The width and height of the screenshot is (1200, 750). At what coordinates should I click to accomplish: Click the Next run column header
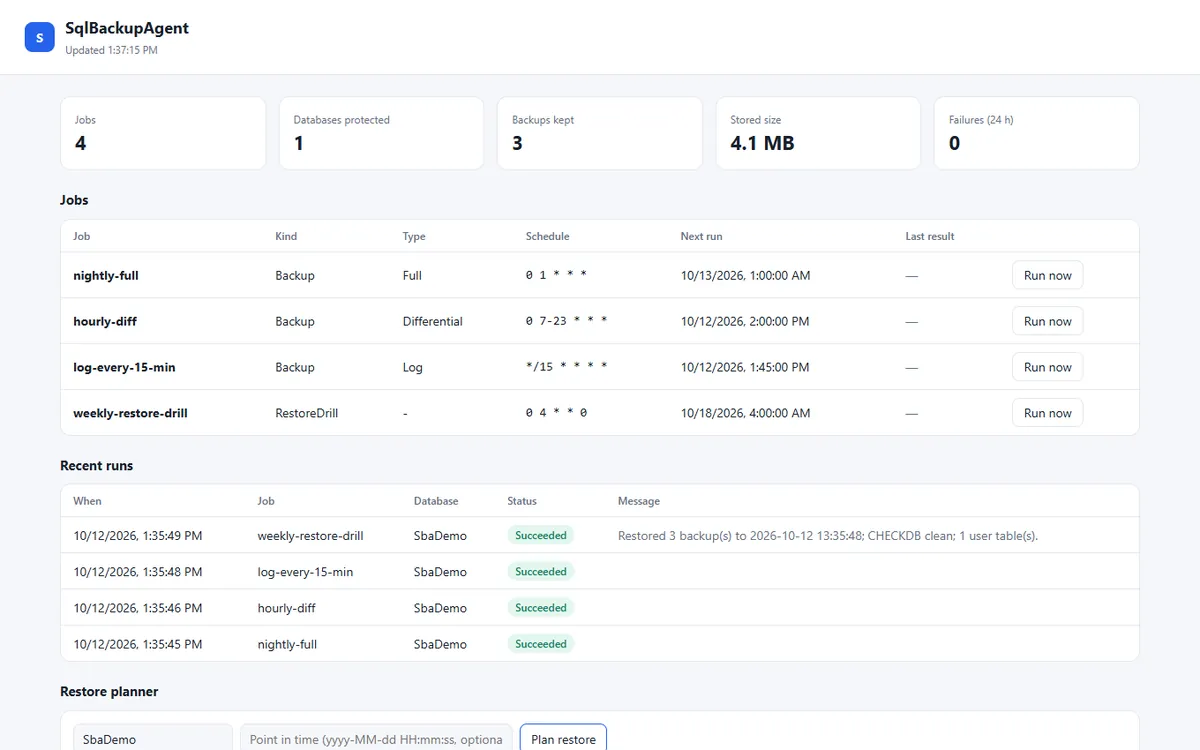click(x=701, y=237)
